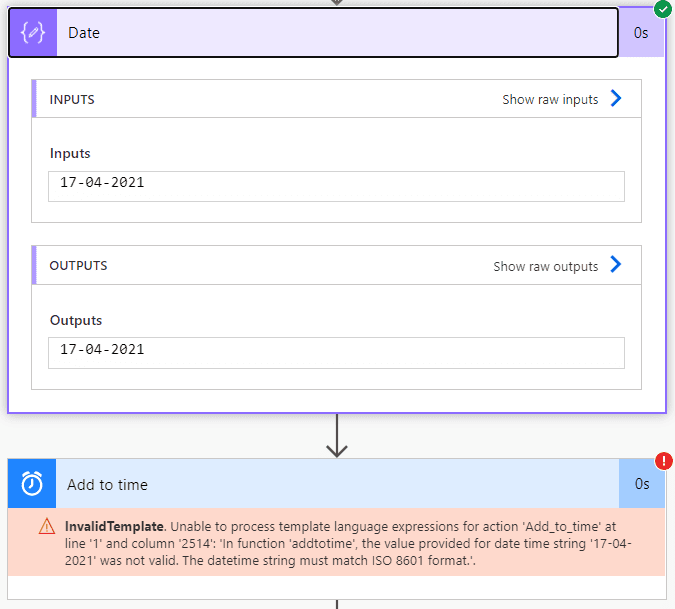Click the InvalidTemplate error message text

(350, 543)
